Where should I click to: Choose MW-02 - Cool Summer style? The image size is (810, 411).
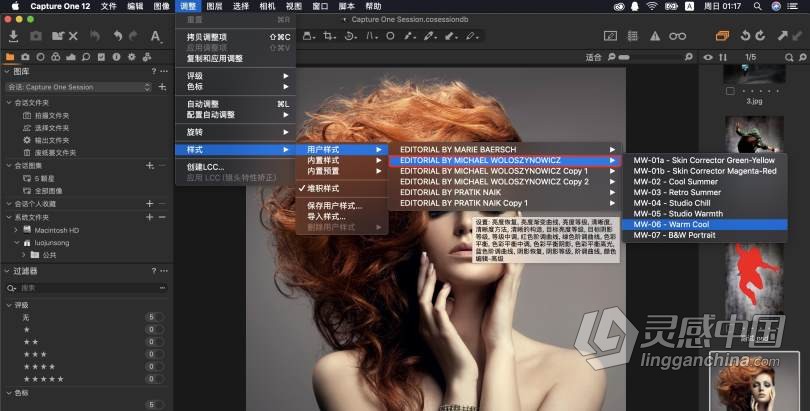click(705, 182)
